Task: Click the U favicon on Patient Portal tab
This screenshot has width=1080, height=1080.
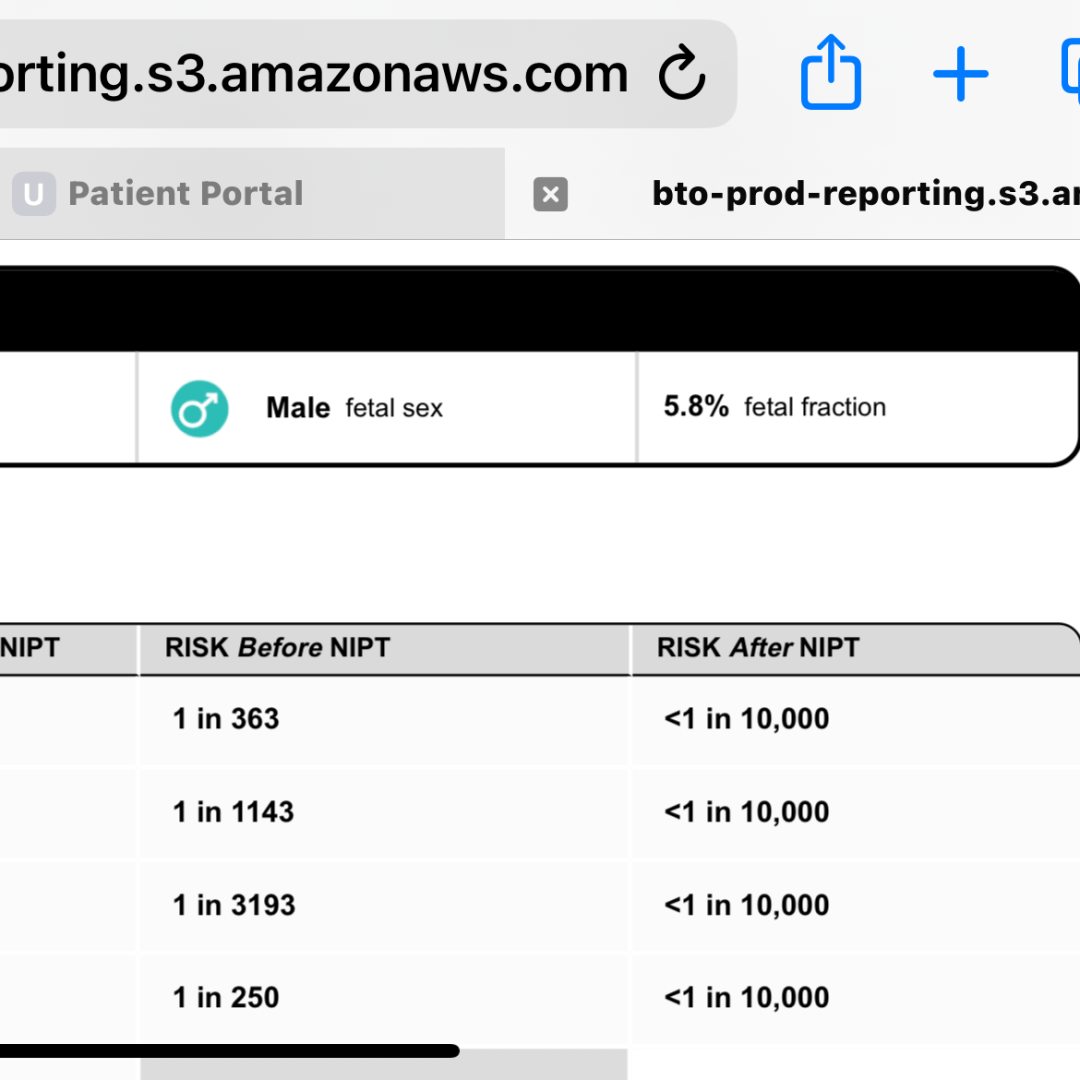Action: [x=33, y=194]
